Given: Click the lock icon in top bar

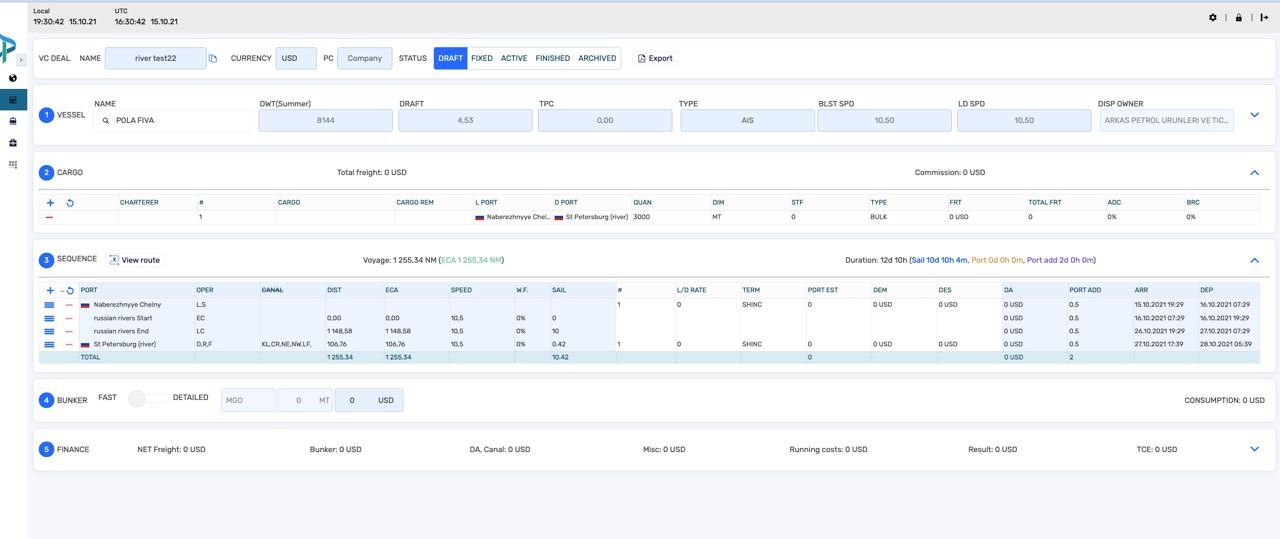Looking at the screenshot, I should click(x=1239, y=18).
